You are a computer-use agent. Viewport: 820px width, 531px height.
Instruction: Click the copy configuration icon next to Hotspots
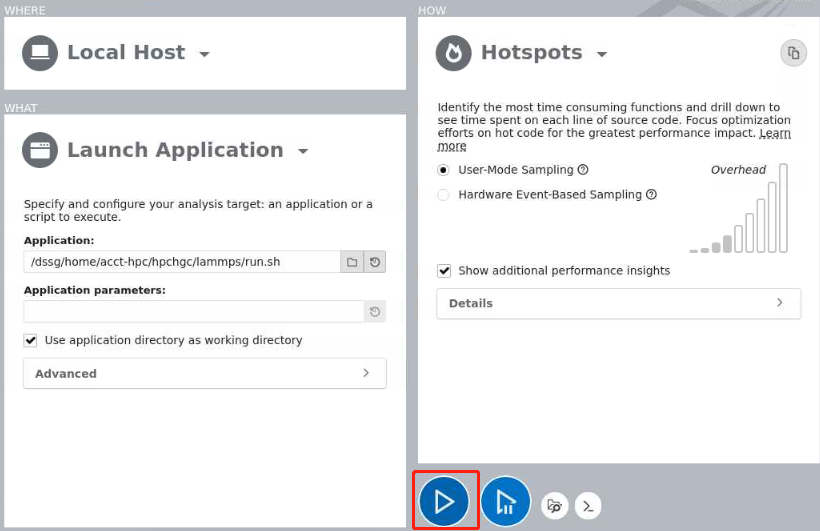pyautogui.click(x=793, y=53)
